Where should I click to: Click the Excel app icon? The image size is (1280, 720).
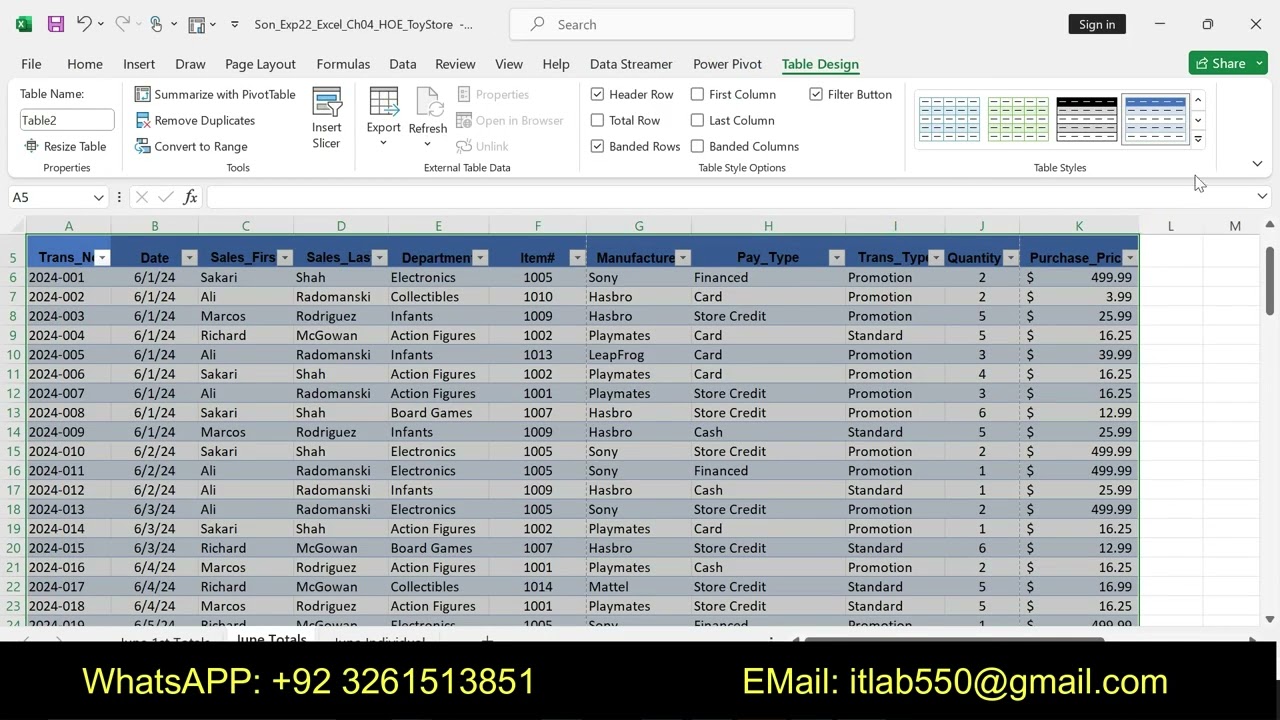[x=24, y=24]
